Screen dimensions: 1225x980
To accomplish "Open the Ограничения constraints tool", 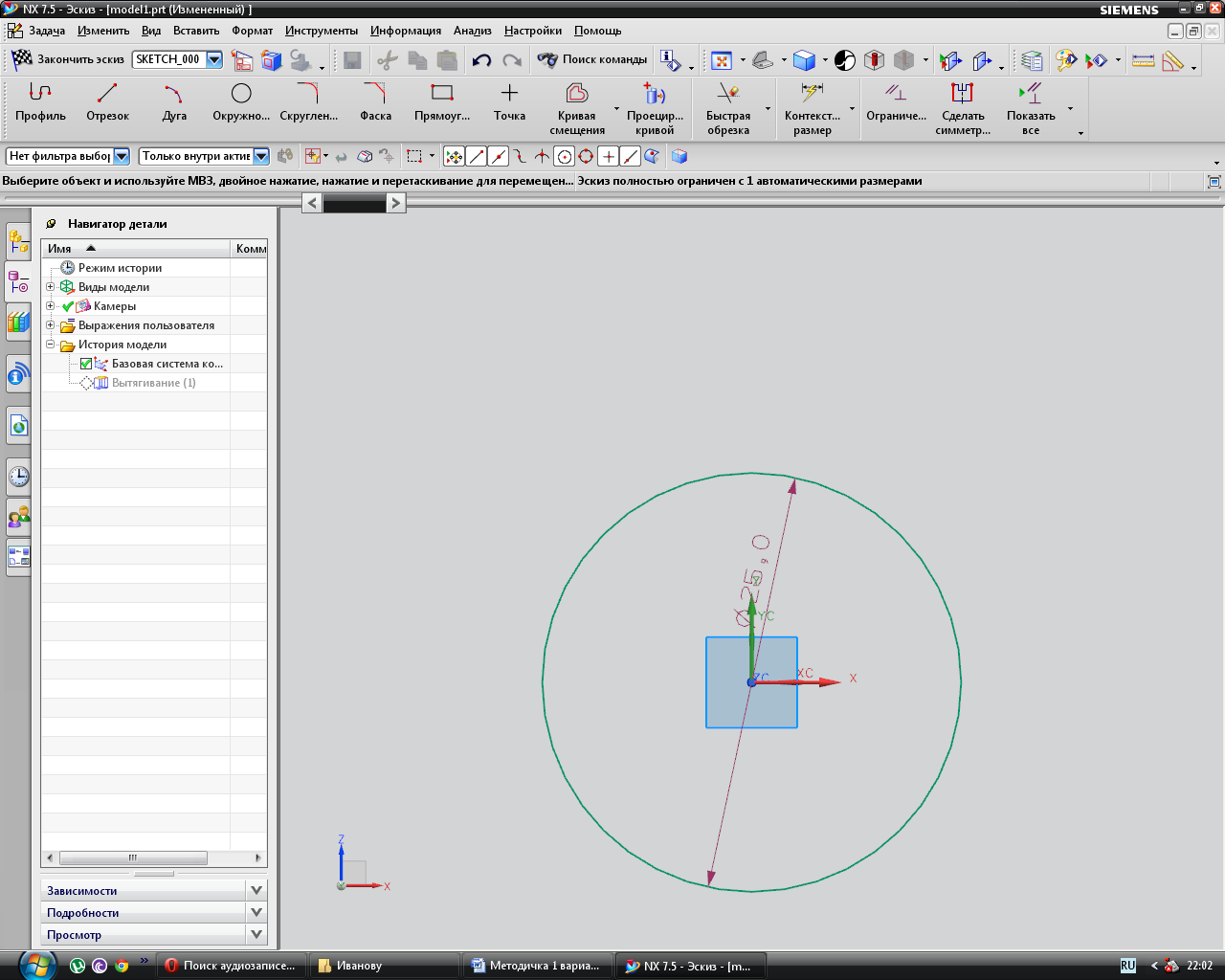I will [896, 102].
